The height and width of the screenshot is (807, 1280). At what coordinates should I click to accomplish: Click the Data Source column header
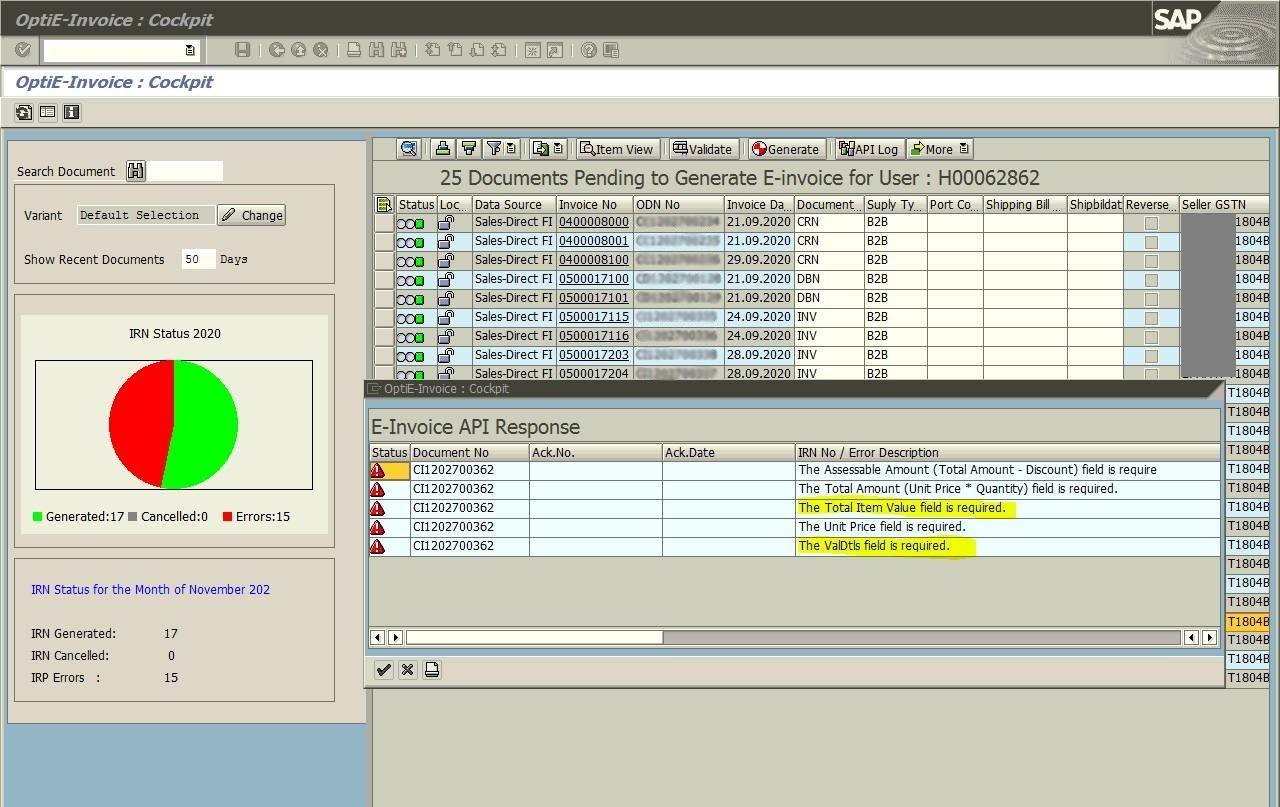coord(513,204)
